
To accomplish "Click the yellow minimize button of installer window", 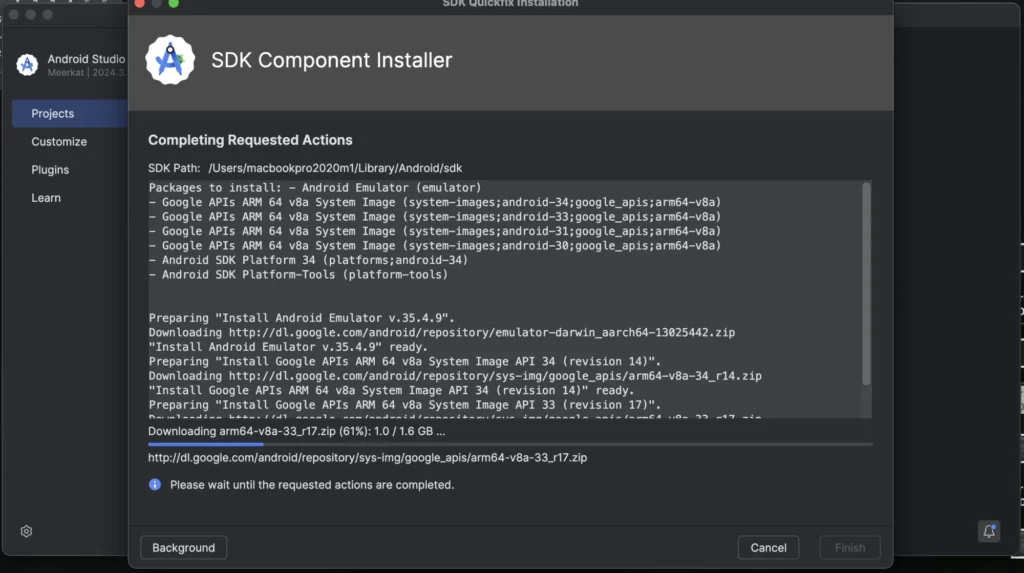I will [x=157, y=3].
